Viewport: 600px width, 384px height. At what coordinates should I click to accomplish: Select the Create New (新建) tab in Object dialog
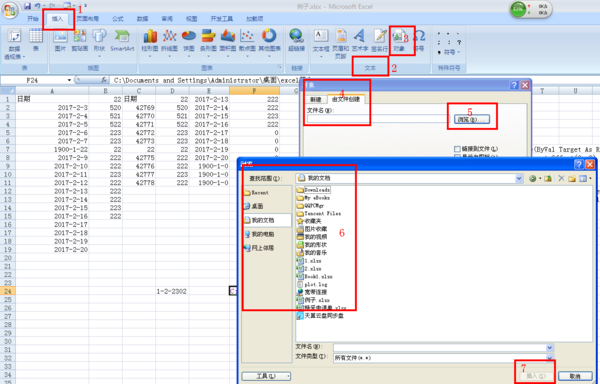[x=316, y=99]
